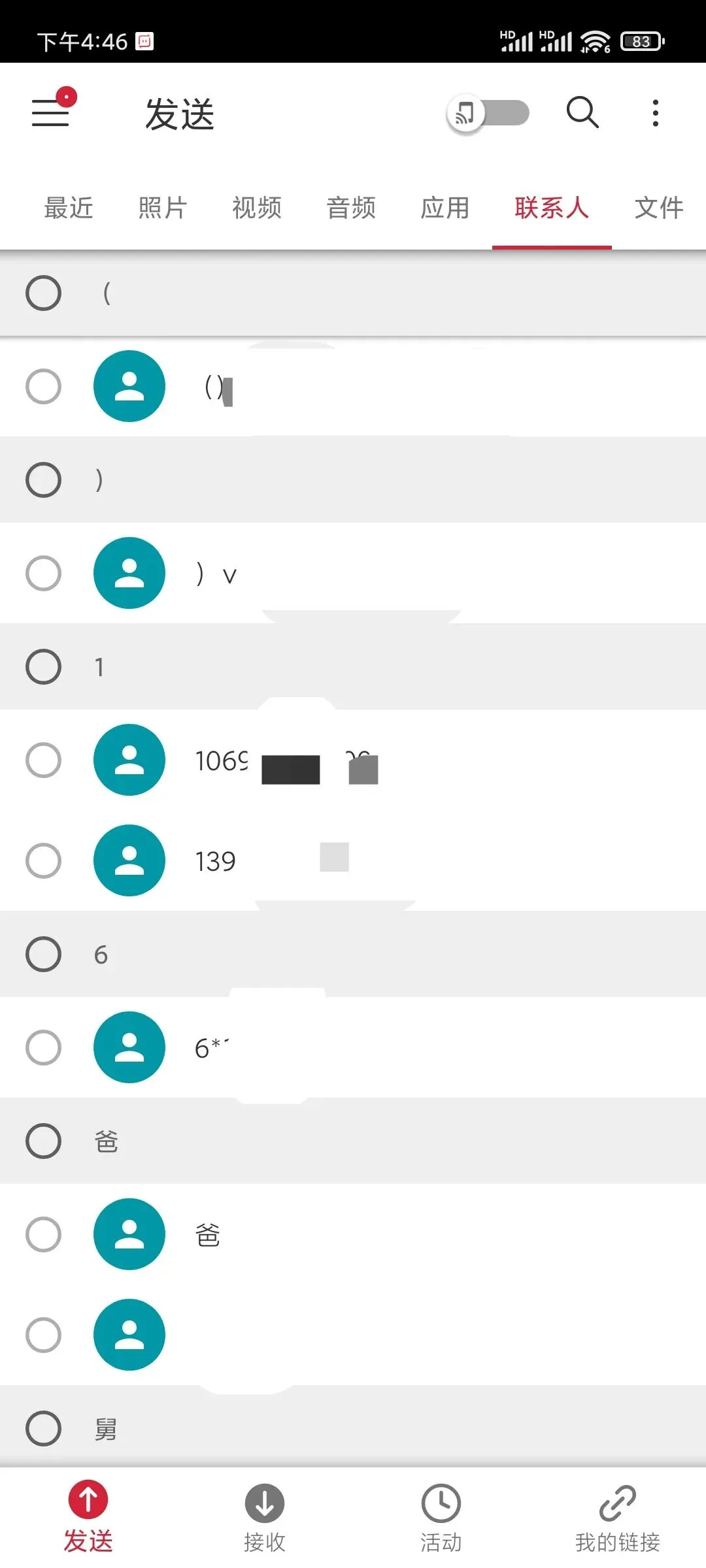
Task: Tap the avatar of contact 139
Action: pos(129,860)
